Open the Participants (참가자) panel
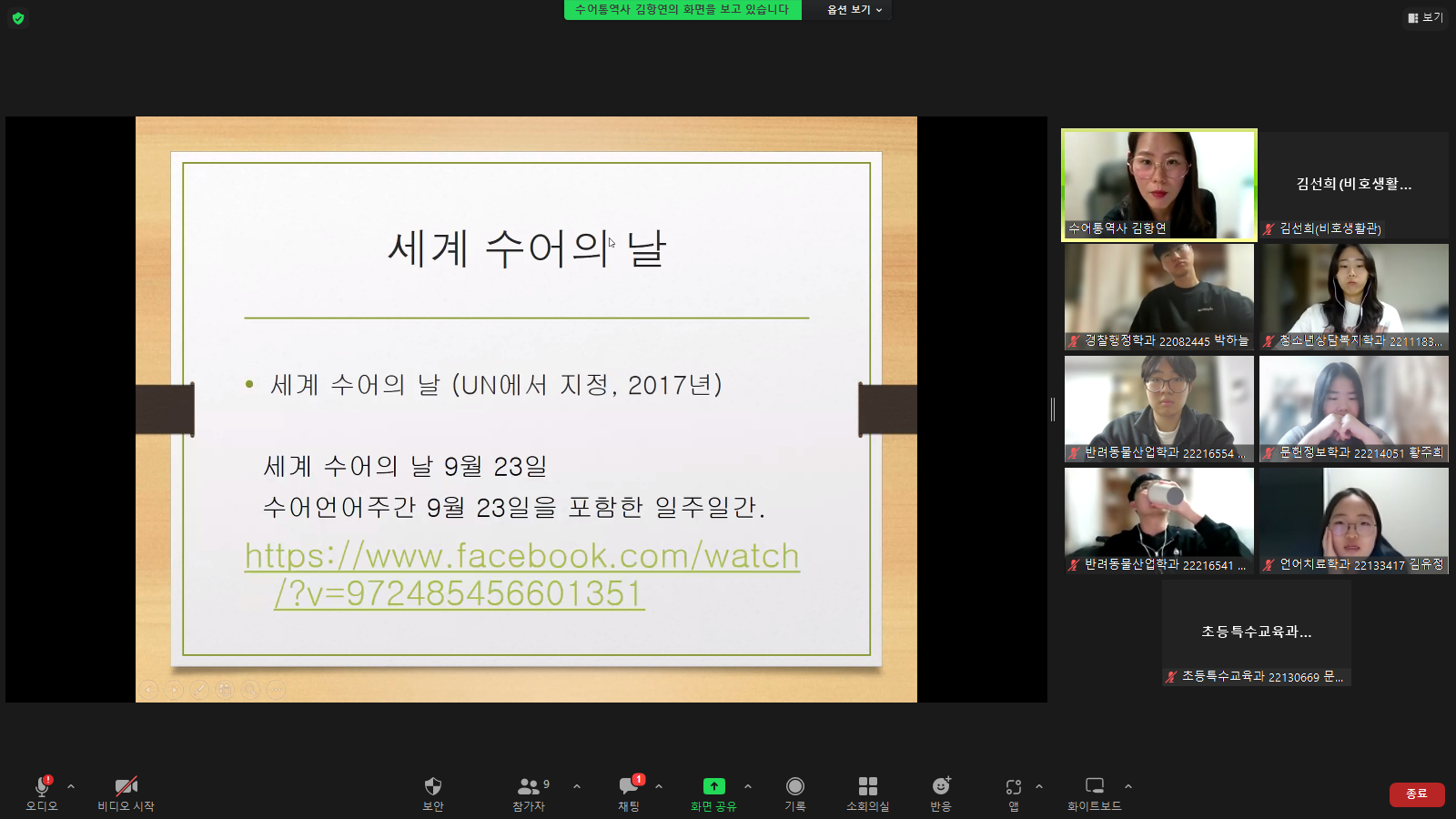 pos(529,786)
